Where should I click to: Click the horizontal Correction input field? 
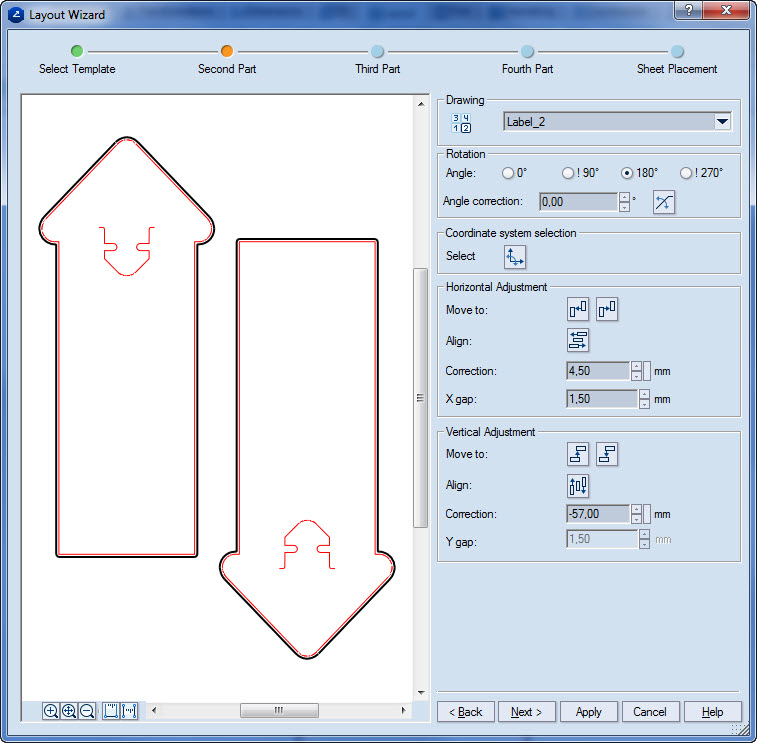click(597, 371)
